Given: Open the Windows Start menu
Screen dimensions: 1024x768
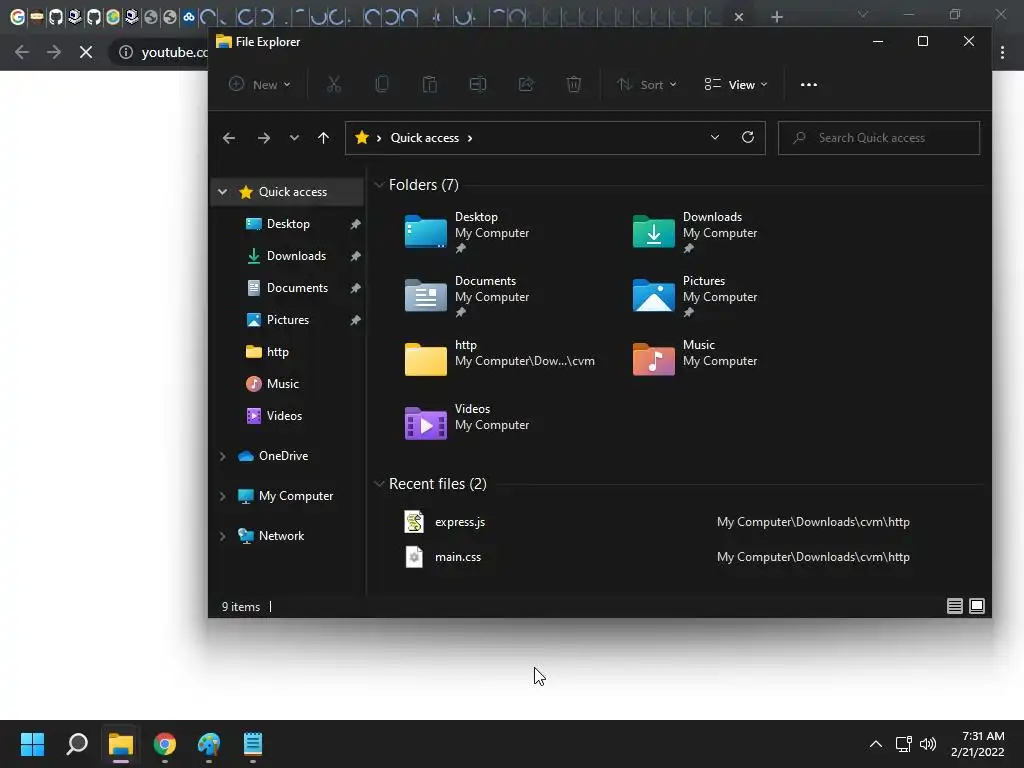Looking at the screenshot, I should click(33, 744).
